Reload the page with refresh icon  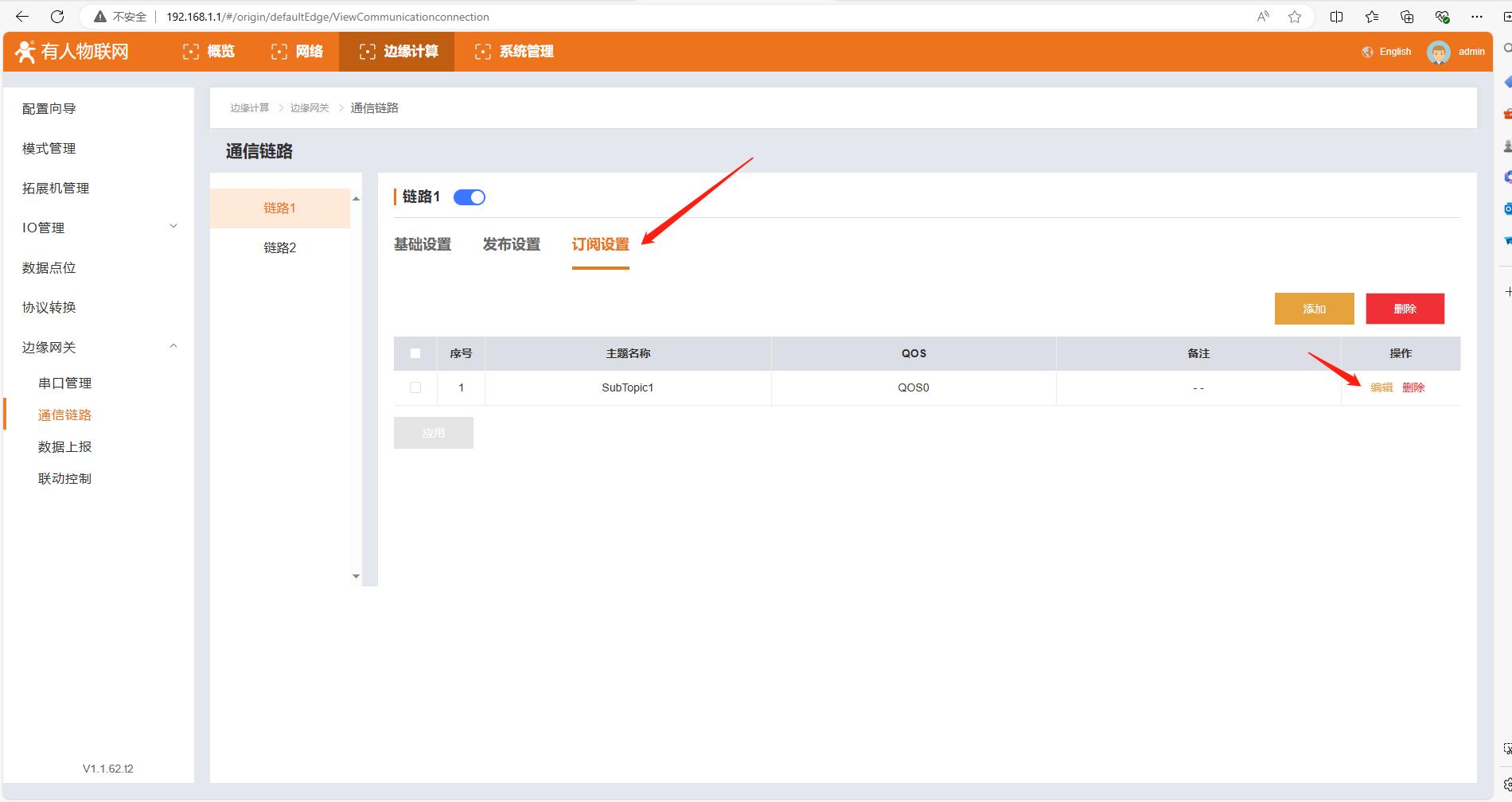click(57, 17)
